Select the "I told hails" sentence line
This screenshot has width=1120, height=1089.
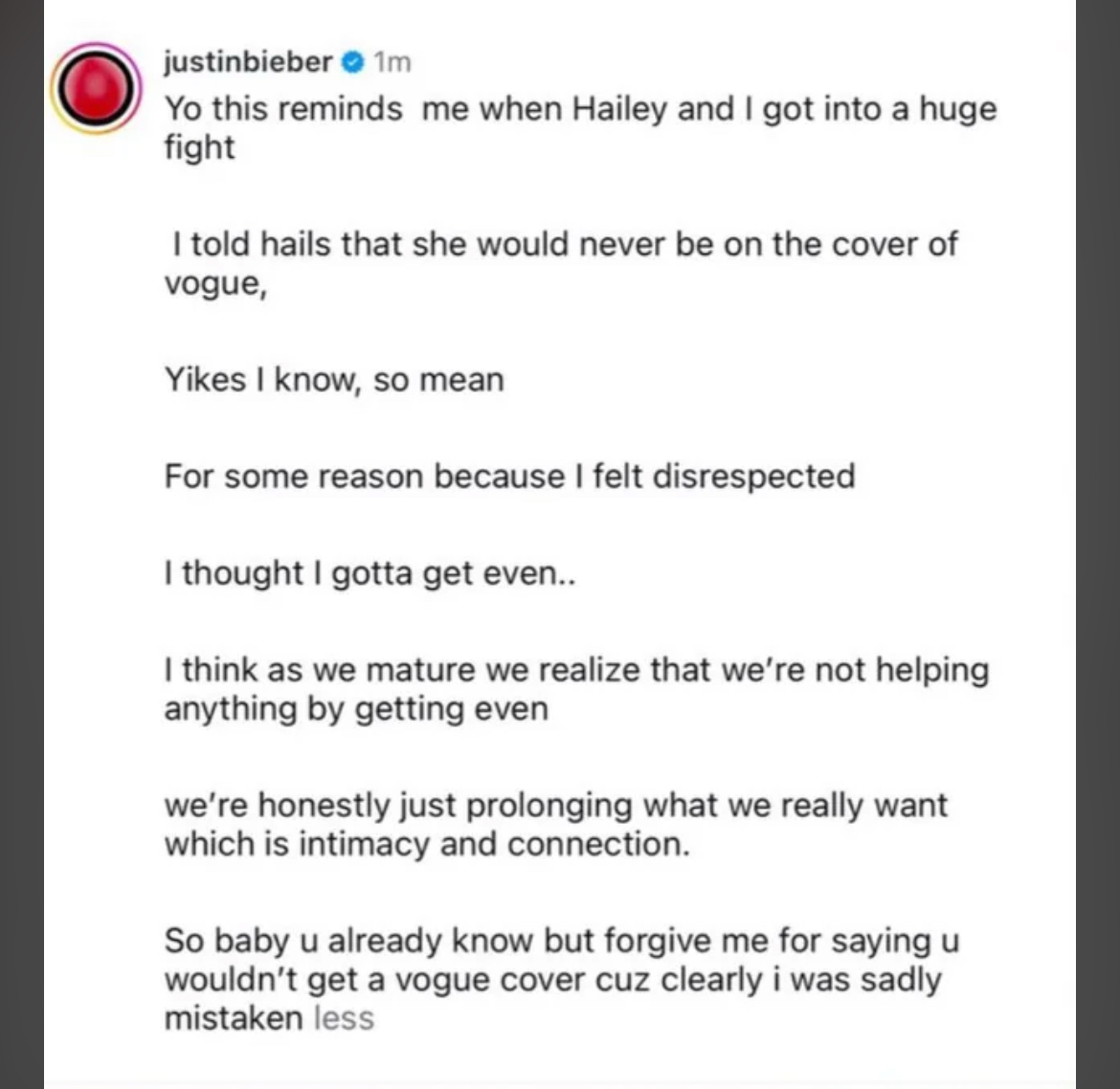564,244
